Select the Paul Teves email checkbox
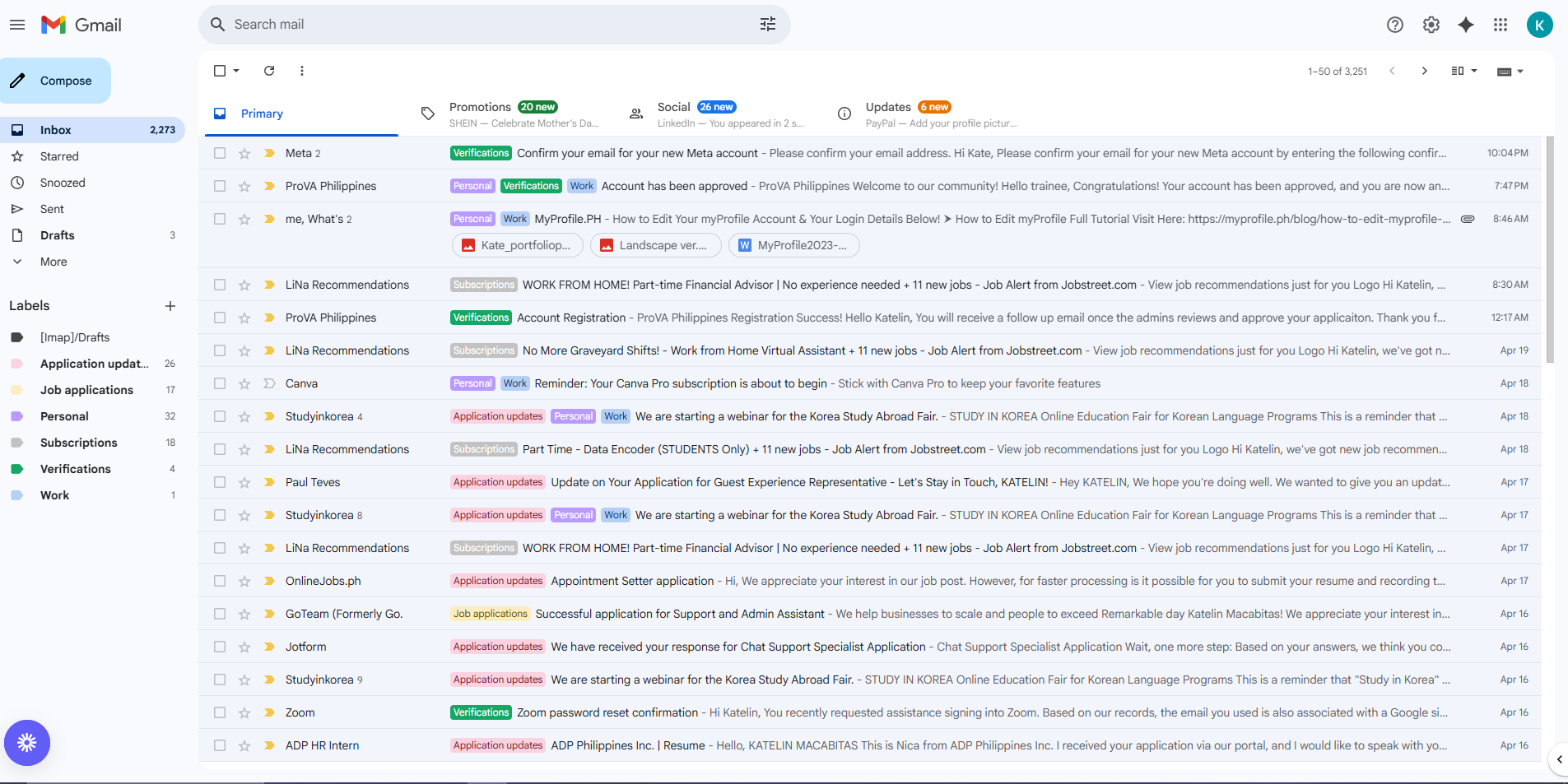The image size is (1568, 784). (220, 482)
